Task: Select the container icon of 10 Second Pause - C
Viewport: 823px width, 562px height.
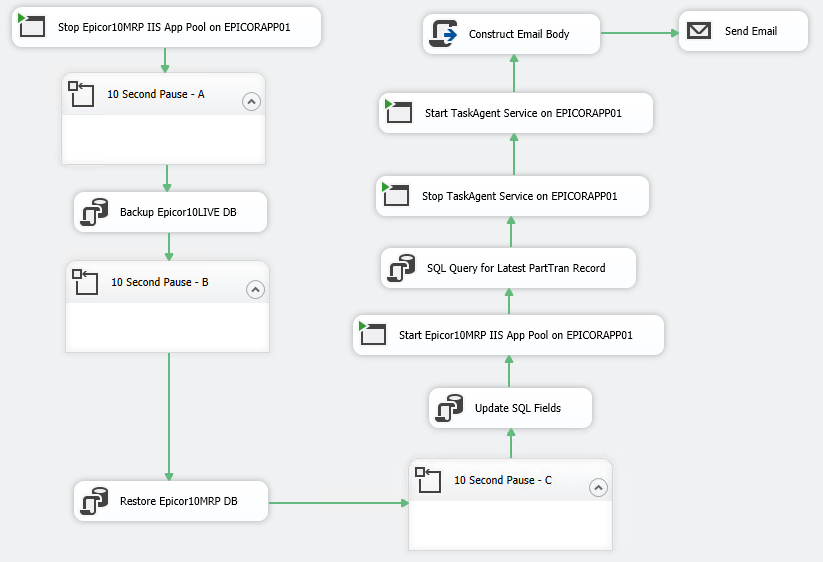Action: click(428, 480)
